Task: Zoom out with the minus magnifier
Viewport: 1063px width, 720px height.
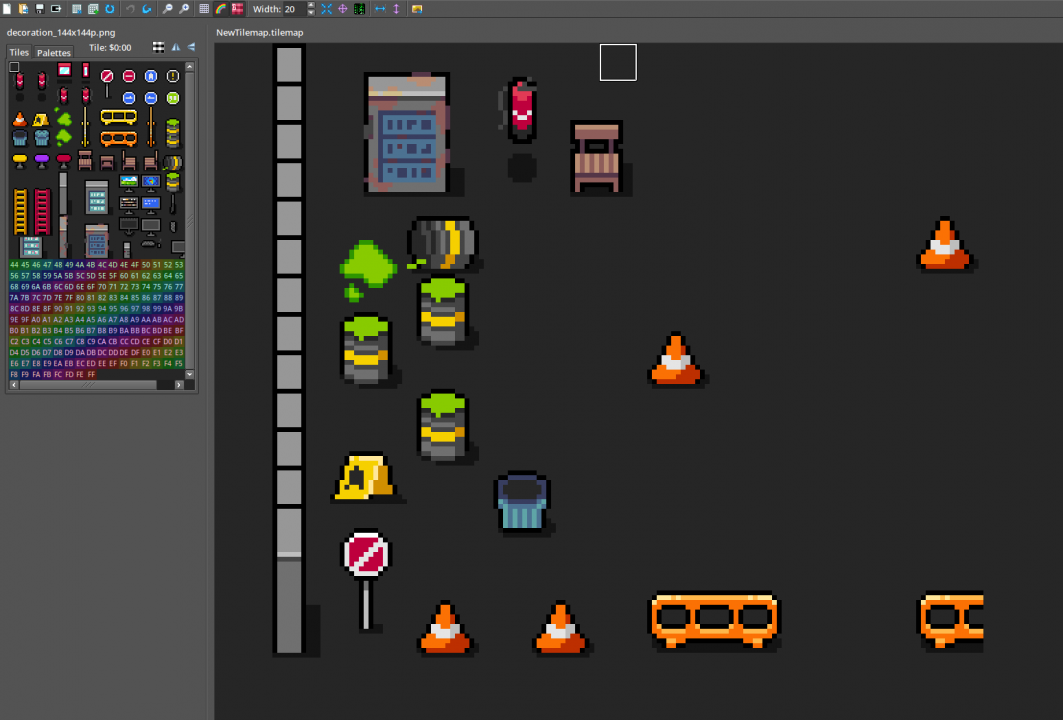Action: (167, 9)
